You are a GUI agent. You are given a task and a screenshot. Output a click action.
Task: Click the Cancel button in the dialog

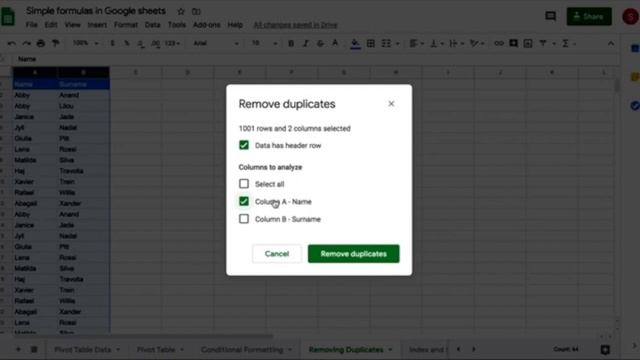pyautogui.click(x=277, y=253)
